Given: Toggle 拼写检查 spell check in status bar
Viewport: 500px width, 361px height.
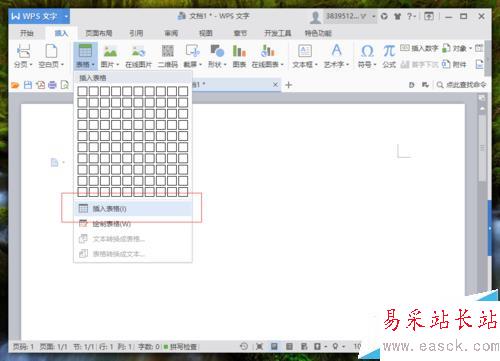Looking at the screenshot, I should click(180, 347).
